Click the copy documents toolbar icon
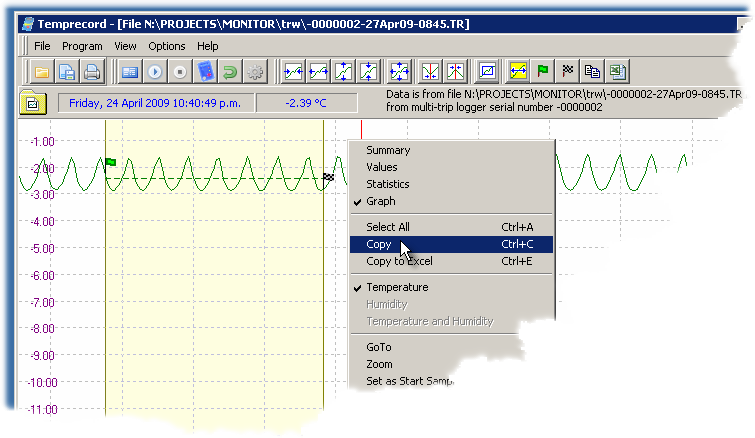Screen dimensions: 755x438 pyautogui.click(x=592, y=72)
